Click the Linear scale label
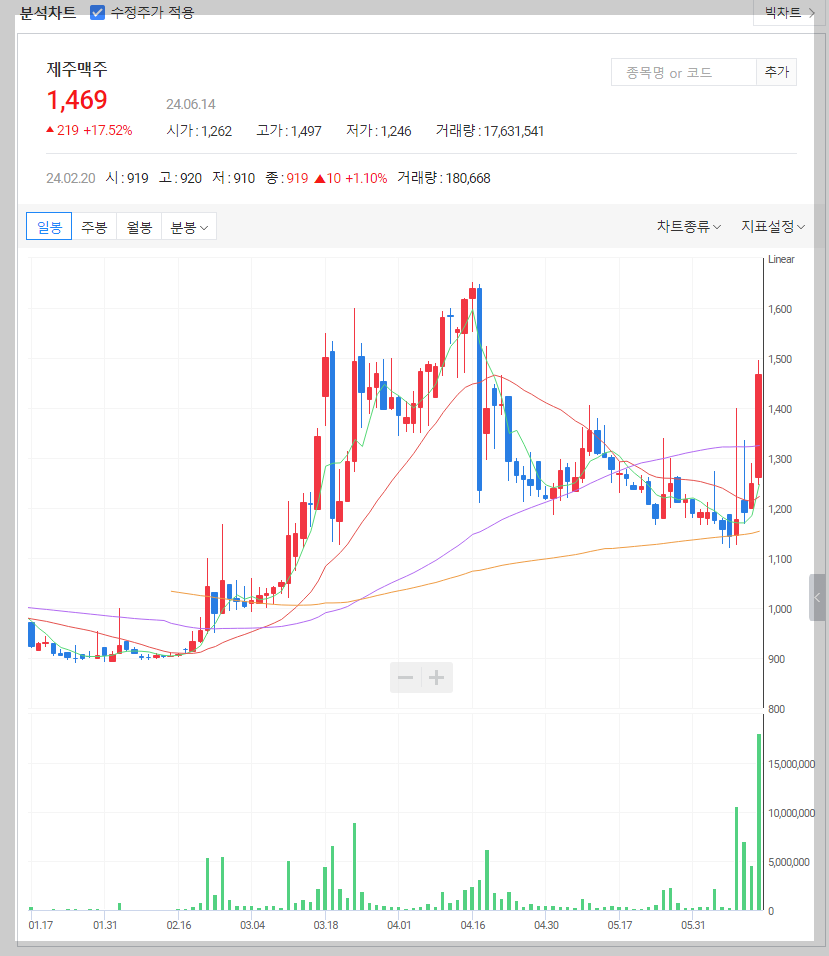Image resolution: width=829 pixels, height=956 pixels. coord(781,259)
